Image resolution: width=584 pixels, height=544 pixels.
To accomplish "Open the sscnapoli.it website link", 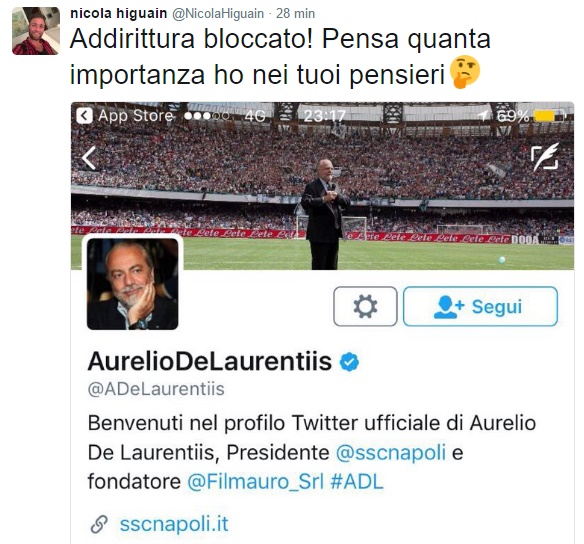I will coord(174,524).
